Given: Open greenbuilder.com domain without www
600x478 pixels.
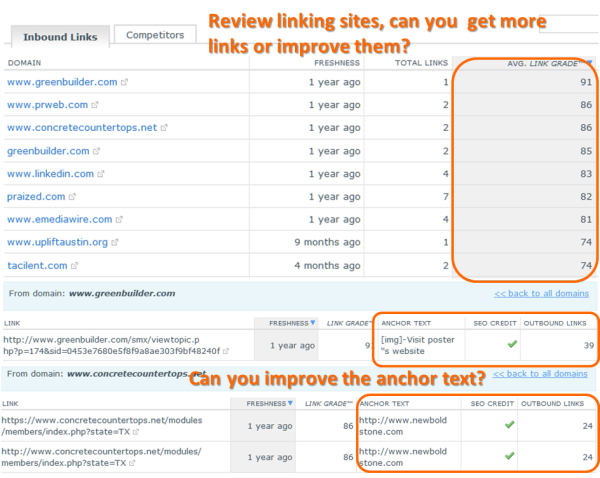Looking at the screenshot, I should [48, 151].
